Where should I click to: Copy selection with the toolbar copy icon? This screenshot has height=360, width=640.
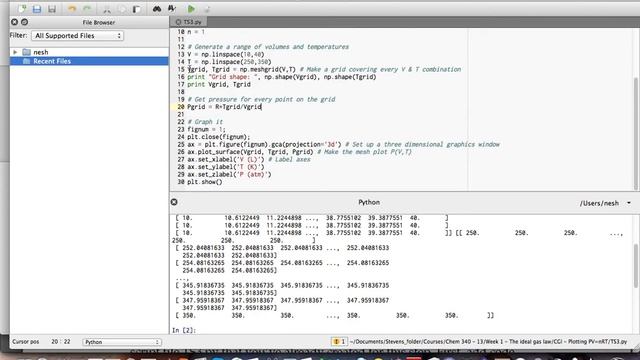pyautogui.click(x=122, y=9)
